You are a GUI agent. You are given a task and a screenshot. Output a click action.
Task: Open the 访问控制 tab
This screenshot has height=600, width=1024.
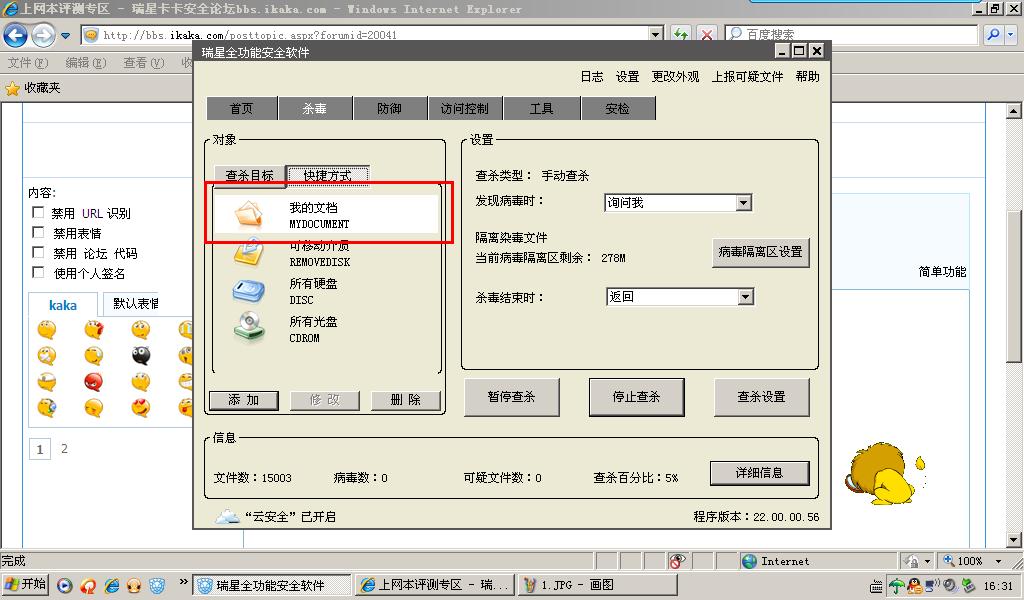pyautogui.click(x=465, y=108)
